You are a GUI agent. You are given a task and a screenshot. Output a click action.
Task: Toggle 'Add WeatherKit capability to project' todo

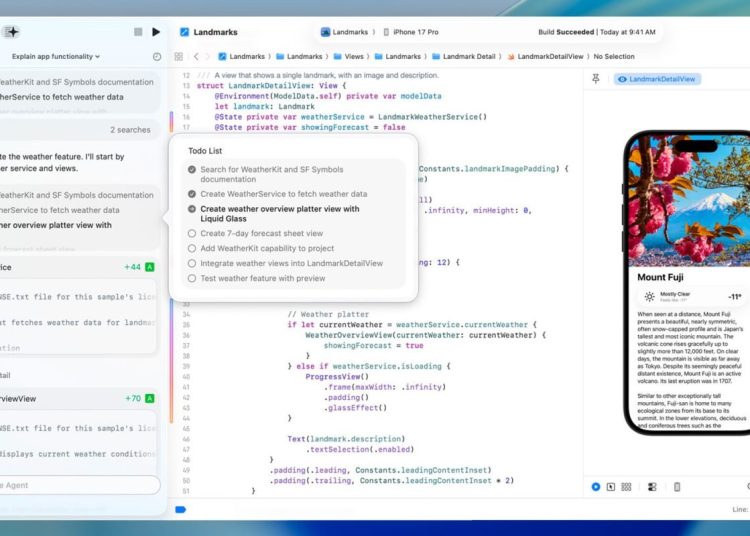coord(192,248)
